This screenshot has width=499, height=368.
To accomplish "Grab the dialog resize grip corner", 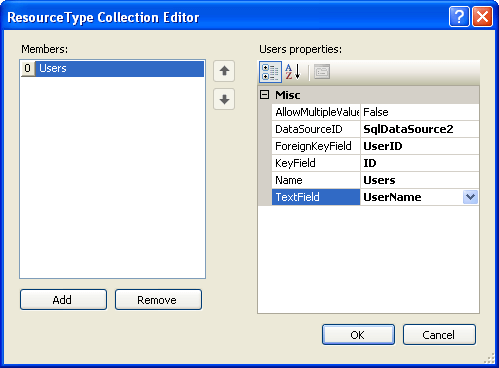I will [x=489, y=358].
